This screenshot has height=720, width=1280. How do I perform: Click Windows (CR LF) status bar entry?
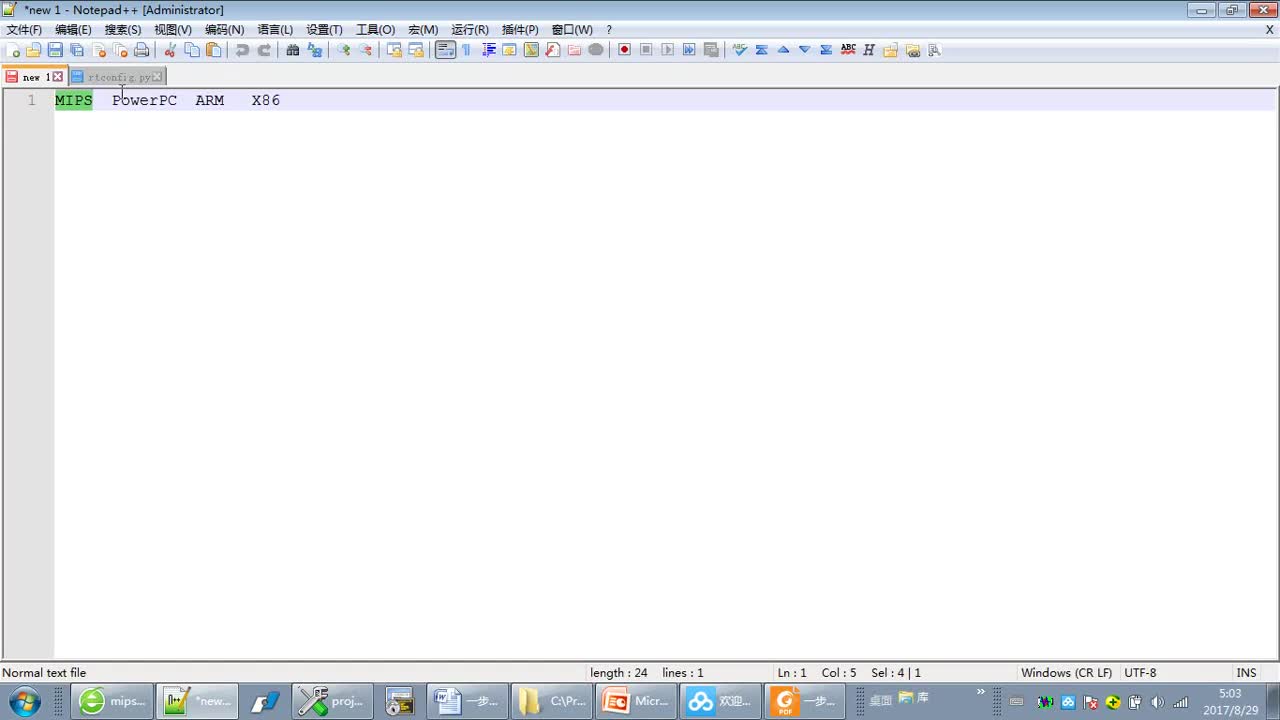click(1066, 673)
